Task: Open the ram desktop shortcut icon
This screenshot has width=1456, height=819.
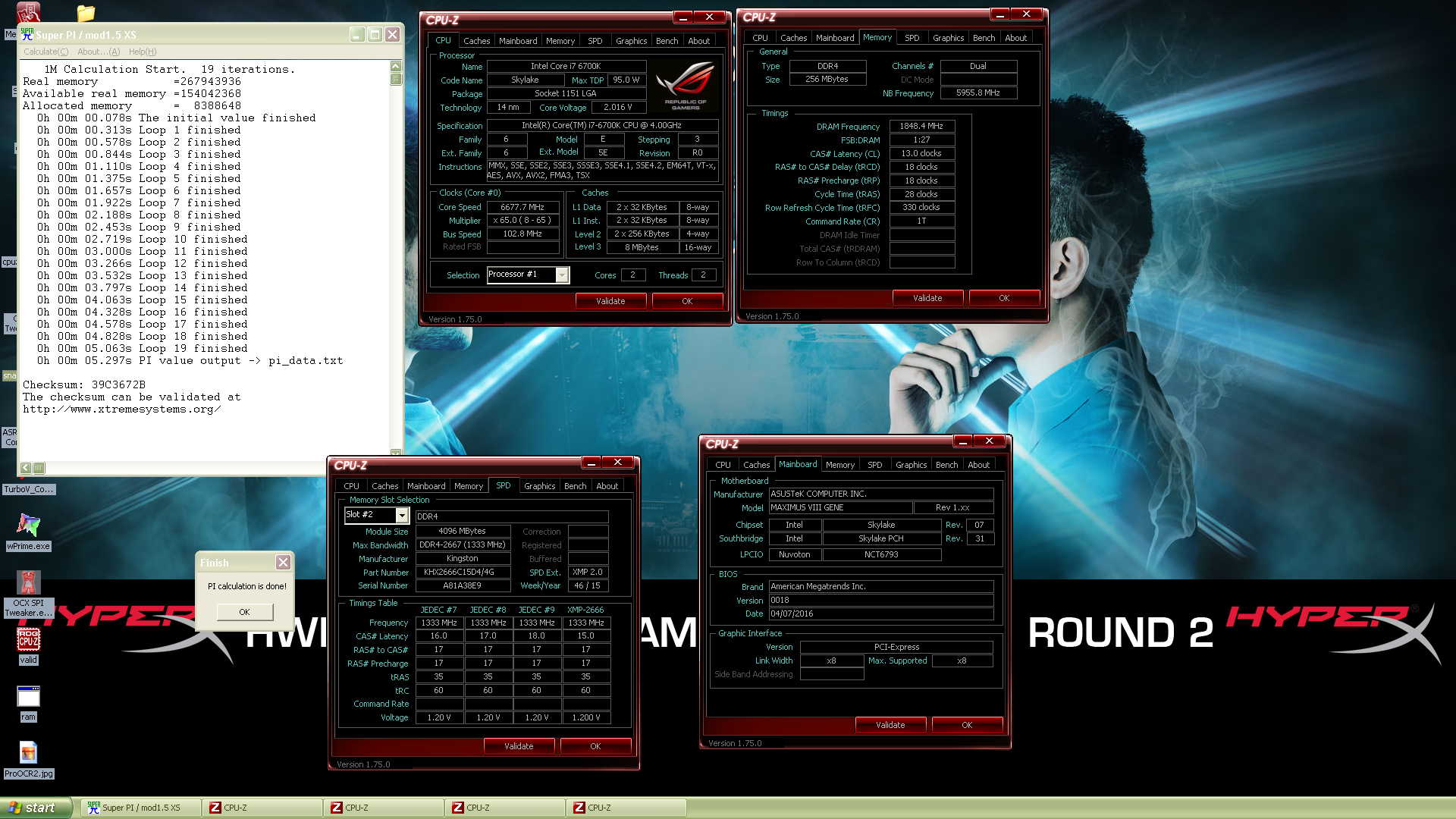Action: (28, 703)
